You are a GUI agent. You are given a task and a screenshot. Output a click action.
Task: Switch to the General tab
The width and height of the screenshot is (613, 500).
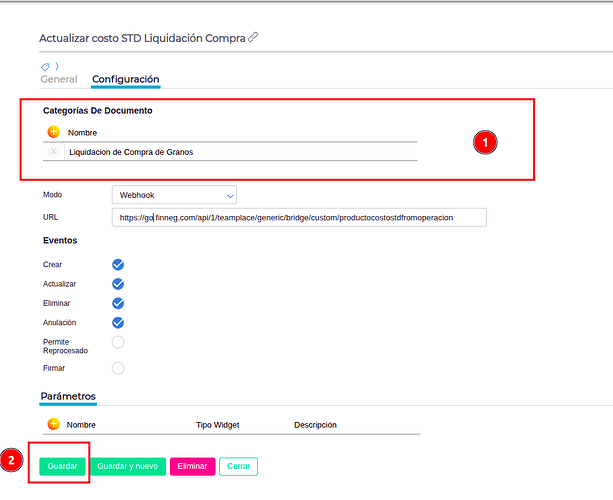[59, 79]
